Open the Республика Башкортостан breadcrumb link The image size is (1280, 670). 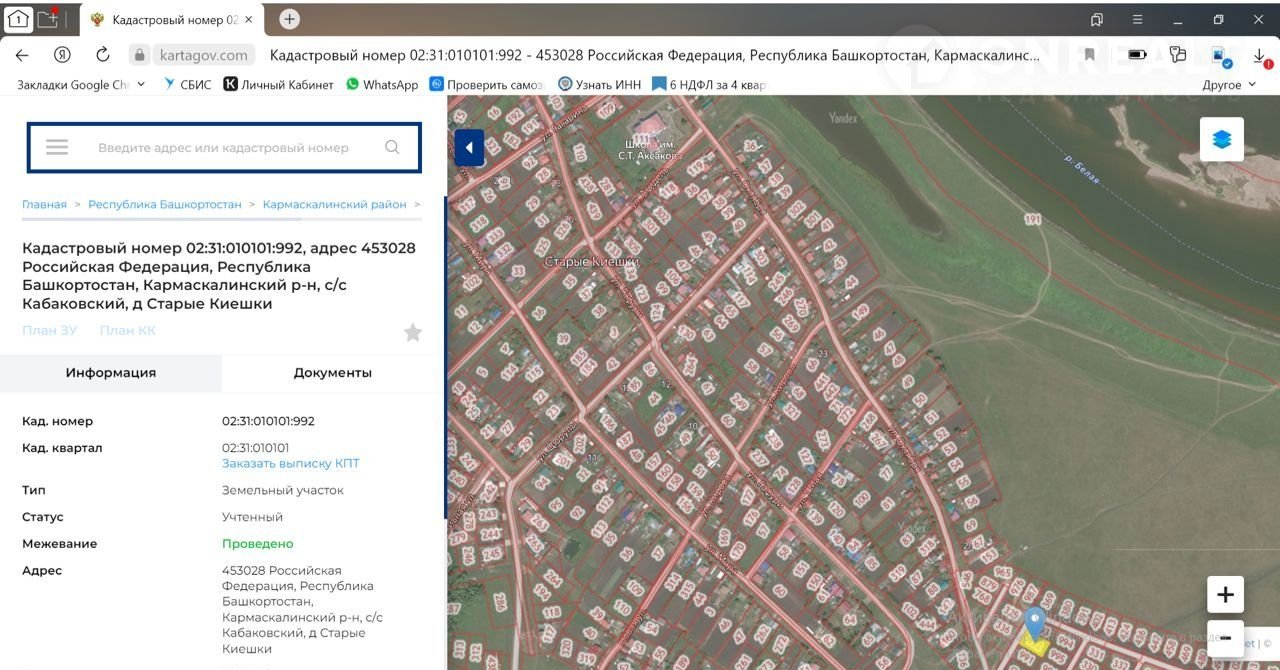click(x=165, y=204)
